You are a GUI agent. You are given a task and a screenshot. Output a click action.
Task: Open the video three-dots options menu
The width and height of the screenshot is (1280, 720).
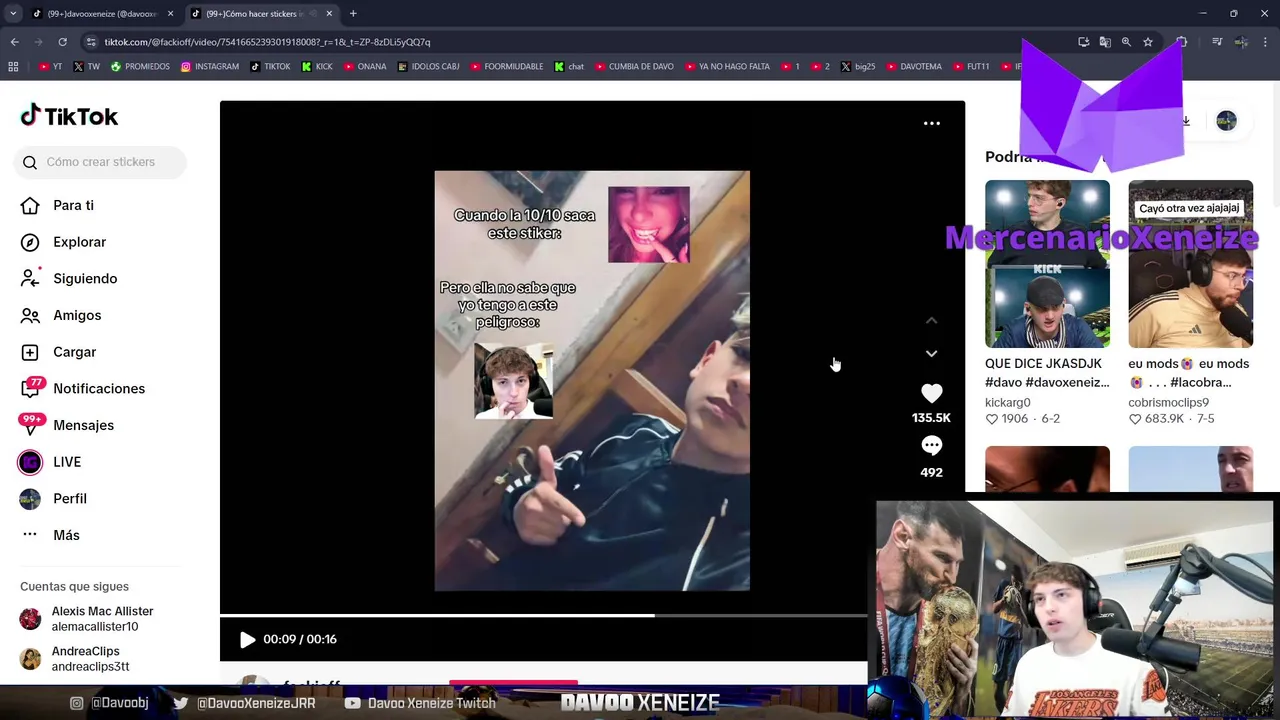[931, 123]
